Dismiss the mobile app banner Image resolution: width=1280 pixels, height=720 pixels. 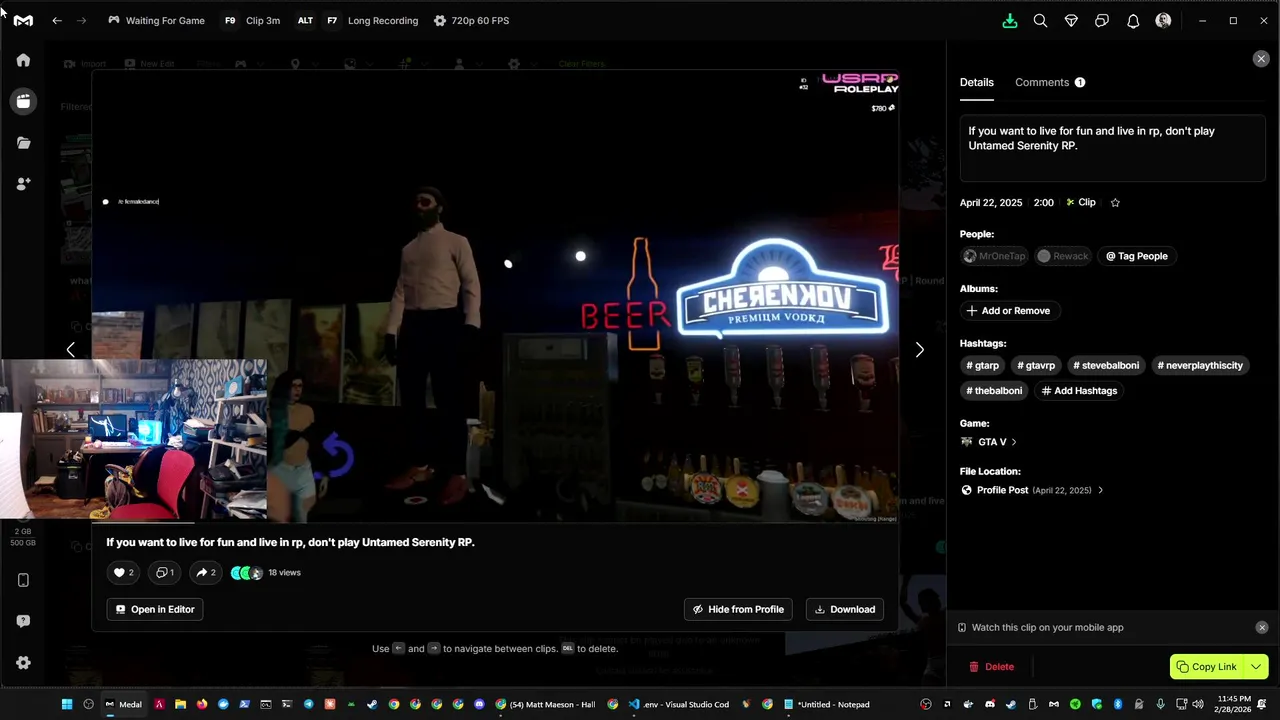1262,627
